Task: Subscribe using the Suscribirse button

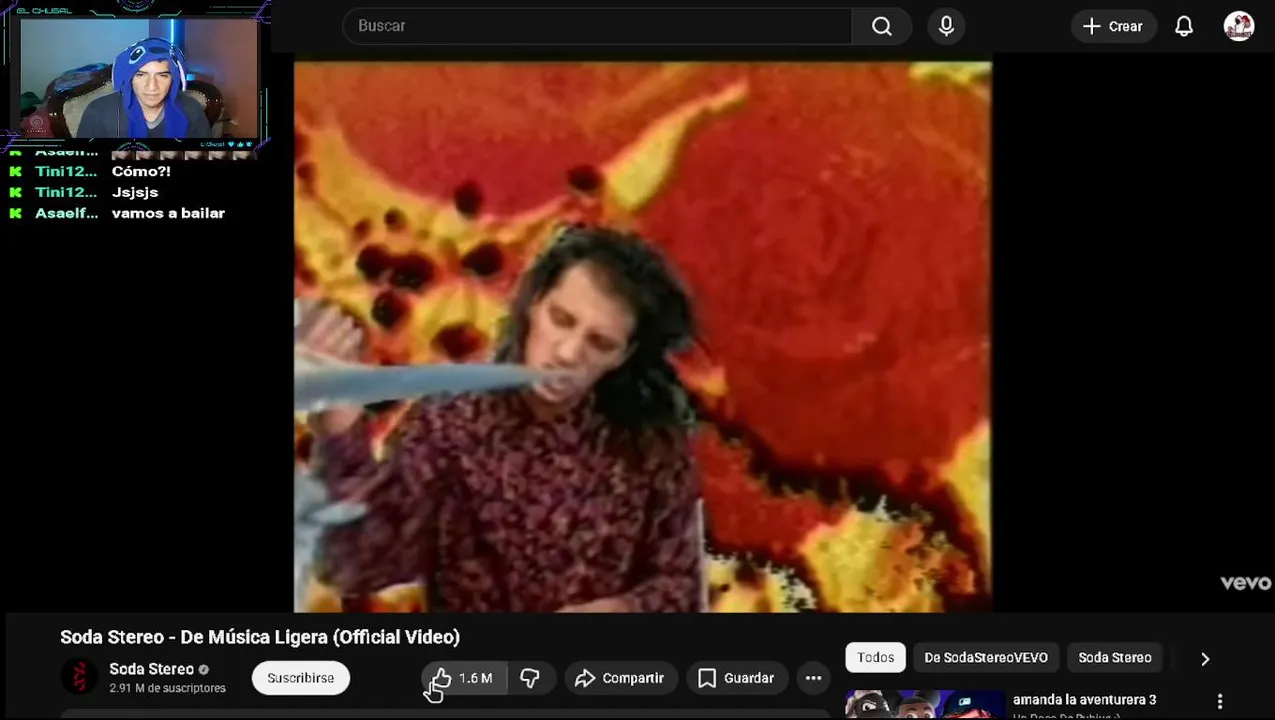Action: pos(301,678)
